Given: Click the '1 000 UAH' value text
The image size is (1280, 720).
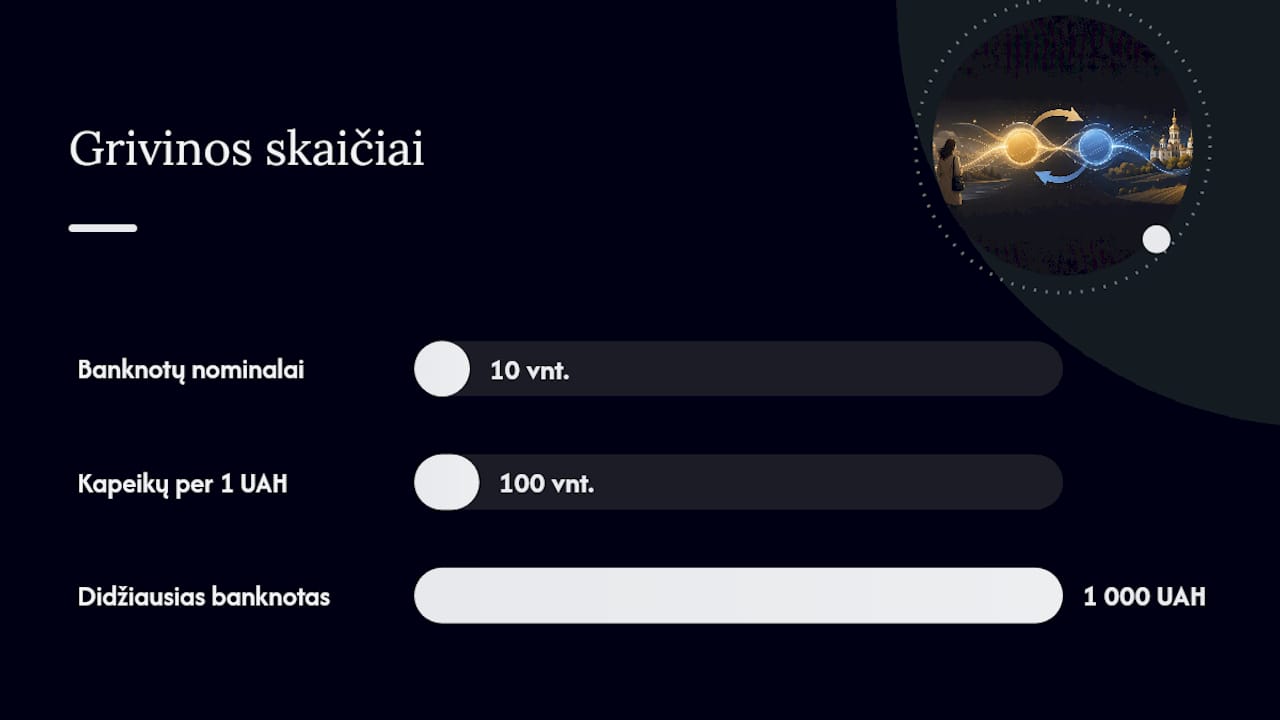Looking at the screenshot, I should 1145,597.
